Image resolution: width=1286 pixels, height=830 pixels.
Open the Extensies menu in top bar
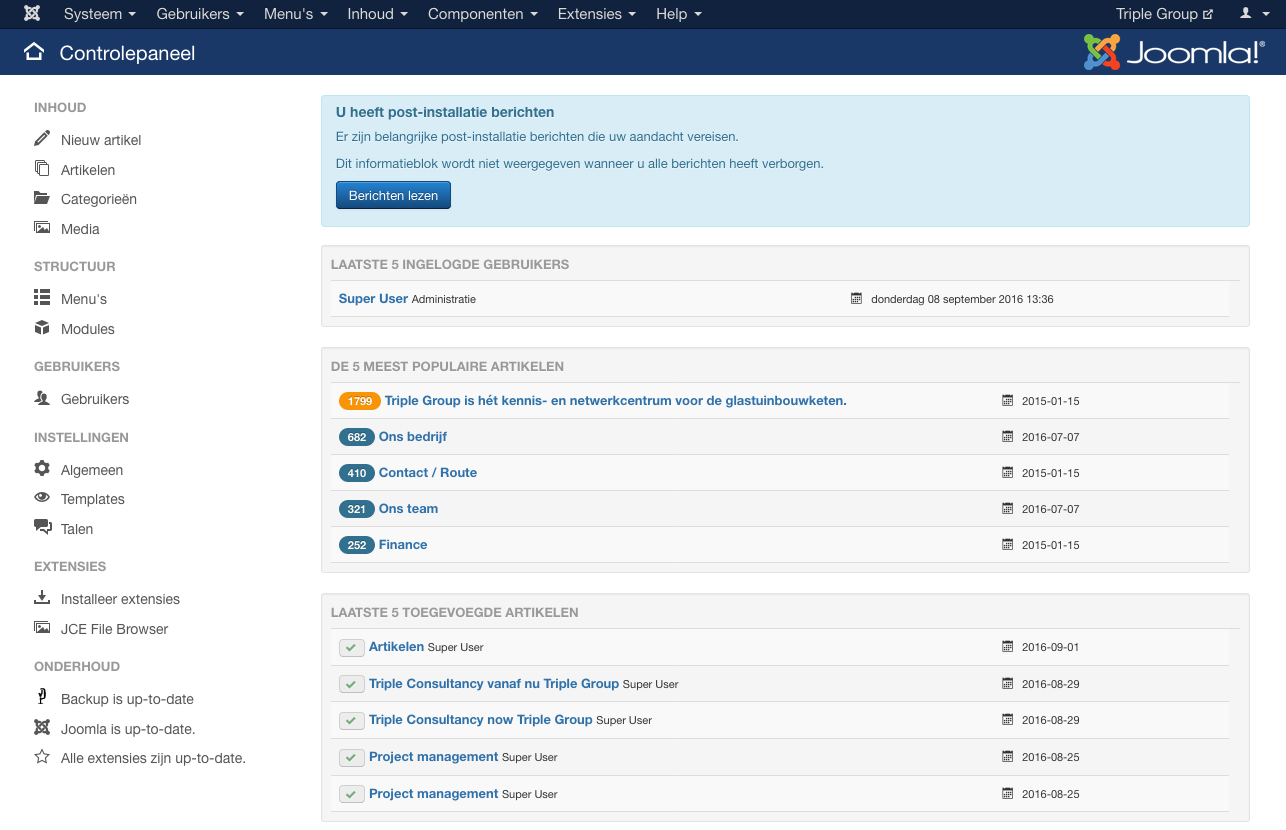(x=596, y=14)
